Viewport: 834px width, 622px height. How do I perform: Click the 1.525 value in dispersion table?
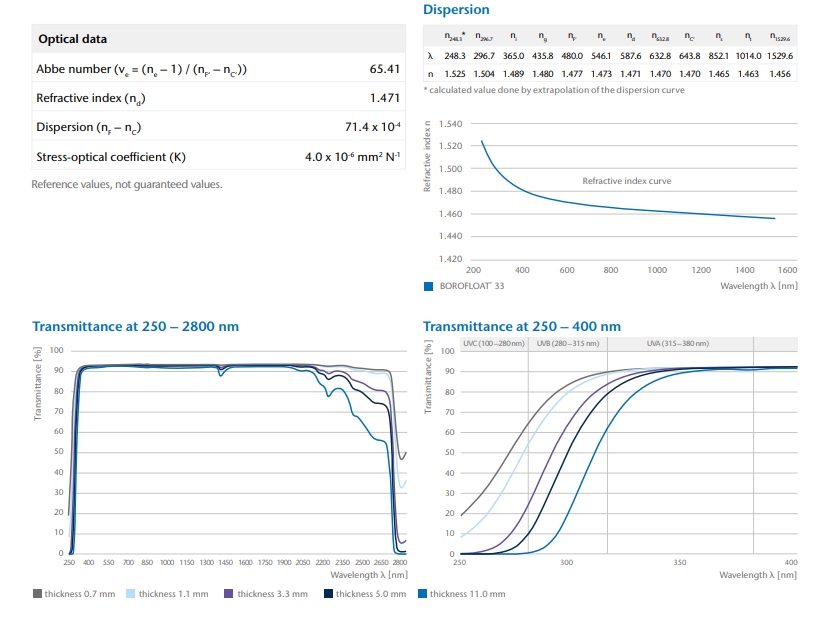point(454,73)
